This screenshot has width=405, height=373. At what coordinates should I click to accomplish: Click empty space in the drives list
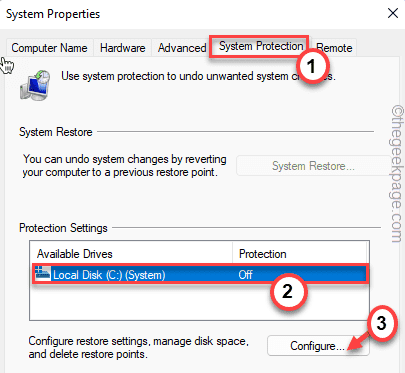pos(199,302)
